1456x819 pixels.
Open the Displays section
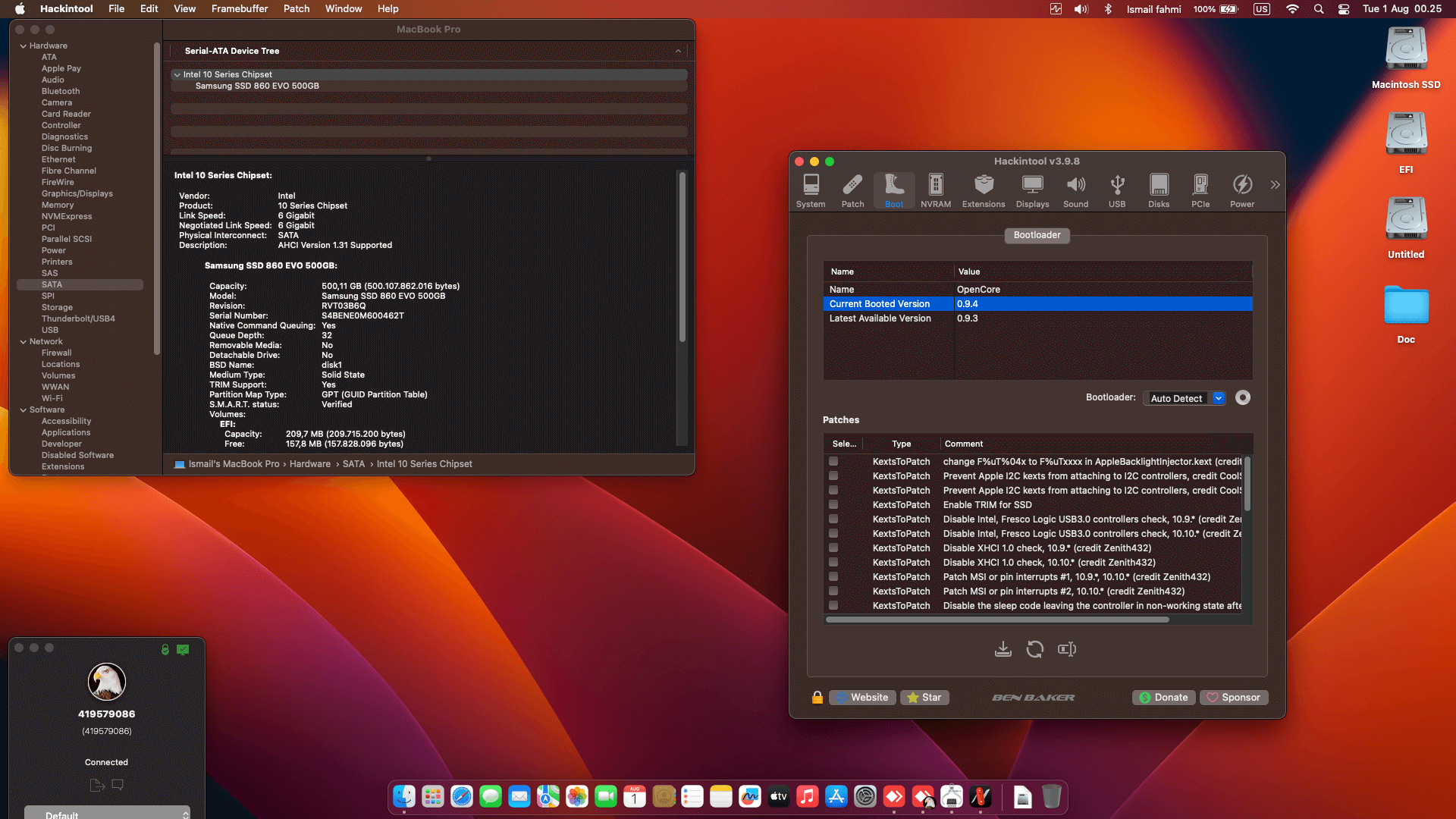1032,190
